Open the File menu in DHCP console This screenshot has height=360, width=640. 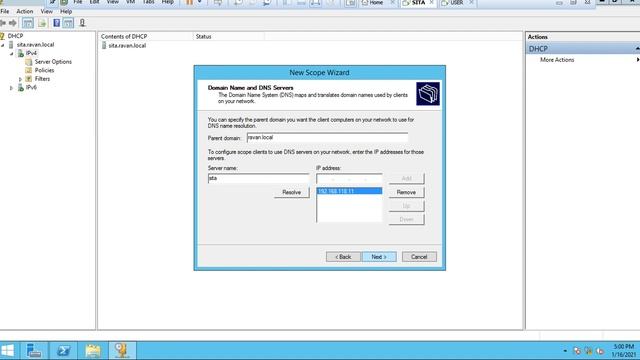tap(4, 11)
